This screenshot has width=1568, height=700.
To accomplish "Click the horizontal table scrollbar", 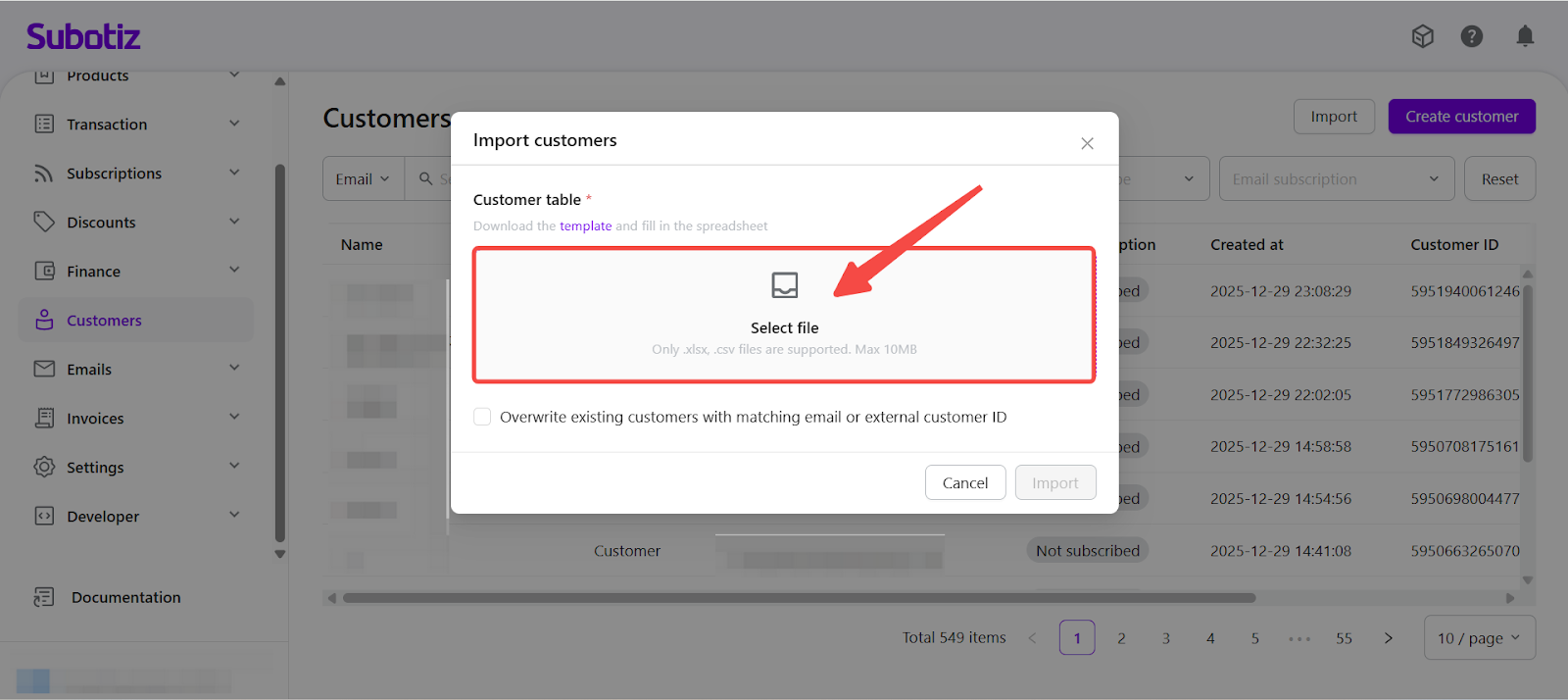I will [799, 598].
